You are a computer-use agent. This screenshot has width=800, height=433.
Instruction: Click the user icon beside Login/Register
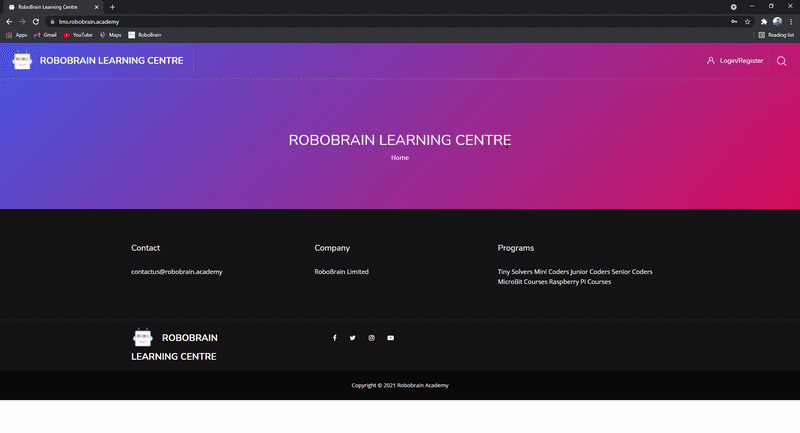tap(710, 61)
